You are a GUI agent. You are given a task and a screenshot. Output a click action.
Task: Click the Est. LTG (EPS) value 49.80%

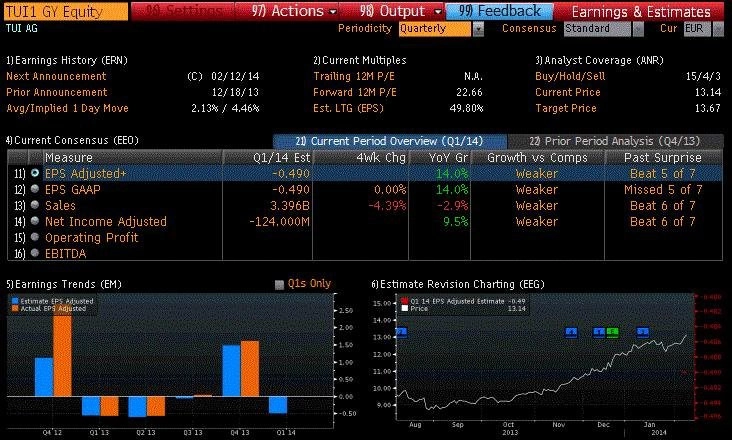click(466, 108)
